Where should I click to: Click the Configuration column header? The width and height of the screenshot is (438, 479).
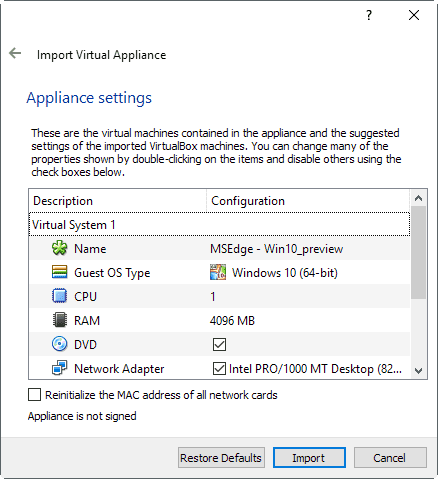[308, 201]
